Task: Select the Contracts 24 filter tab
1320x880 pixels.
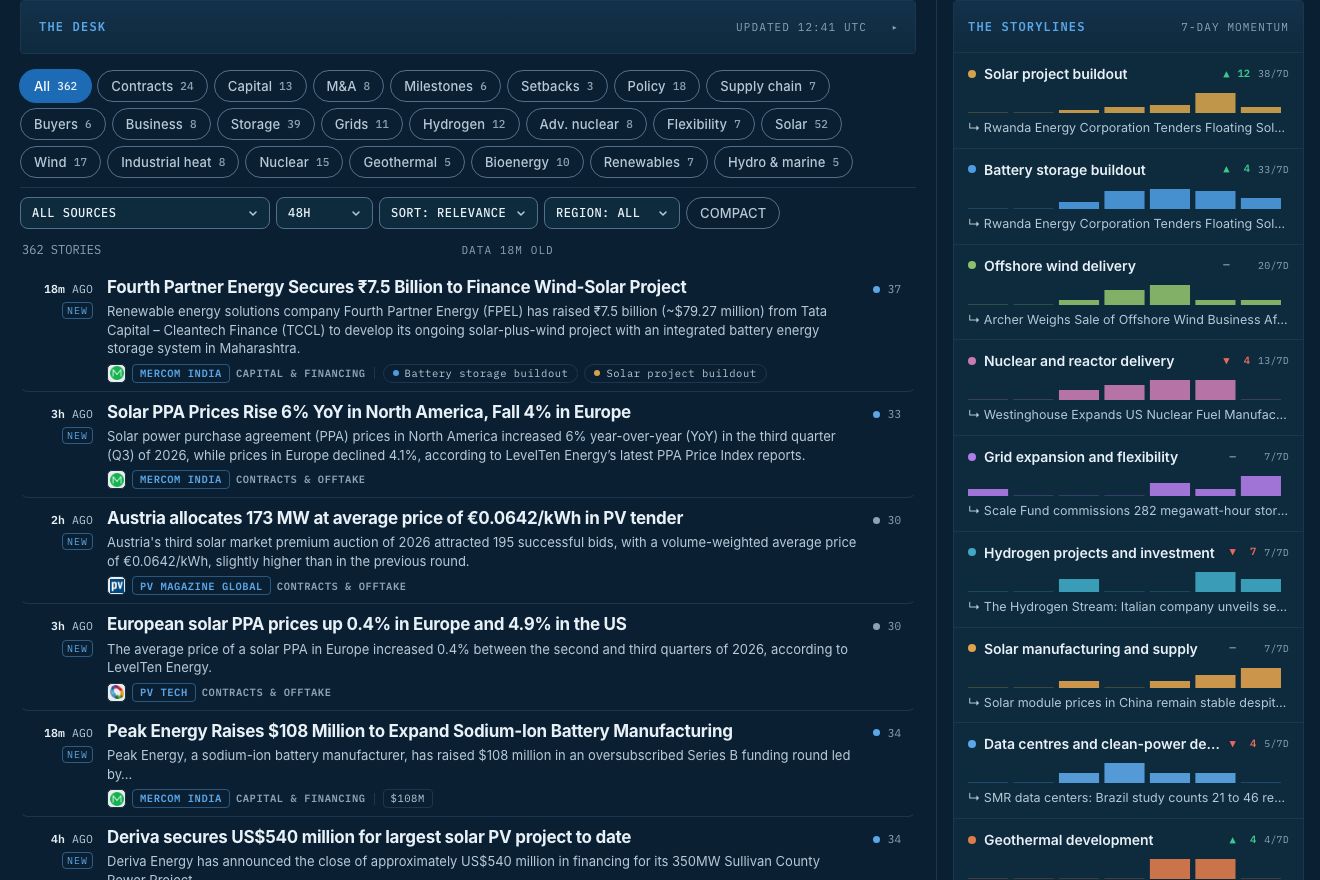Action: 152,86
